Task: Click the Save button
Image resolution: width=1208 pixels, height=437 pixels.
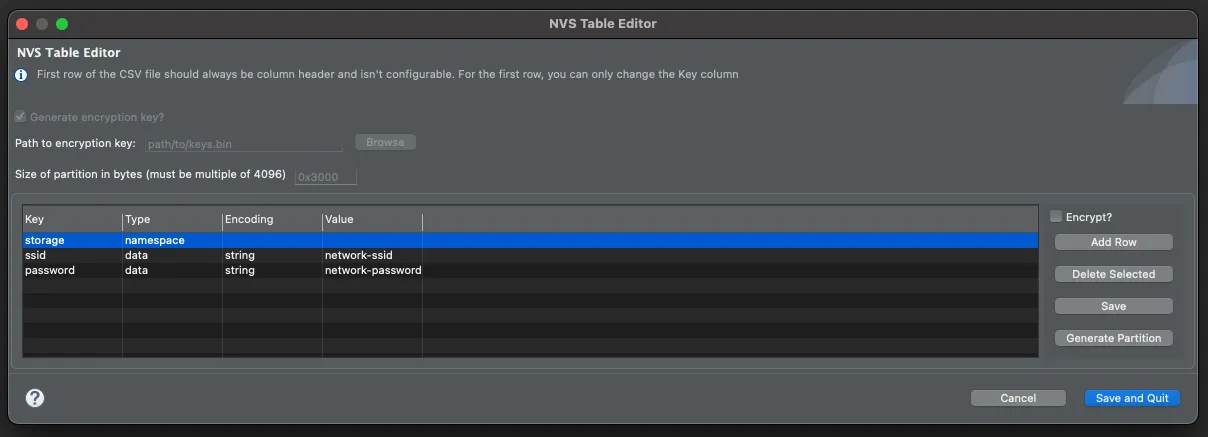Action: tap(1113, 306)
